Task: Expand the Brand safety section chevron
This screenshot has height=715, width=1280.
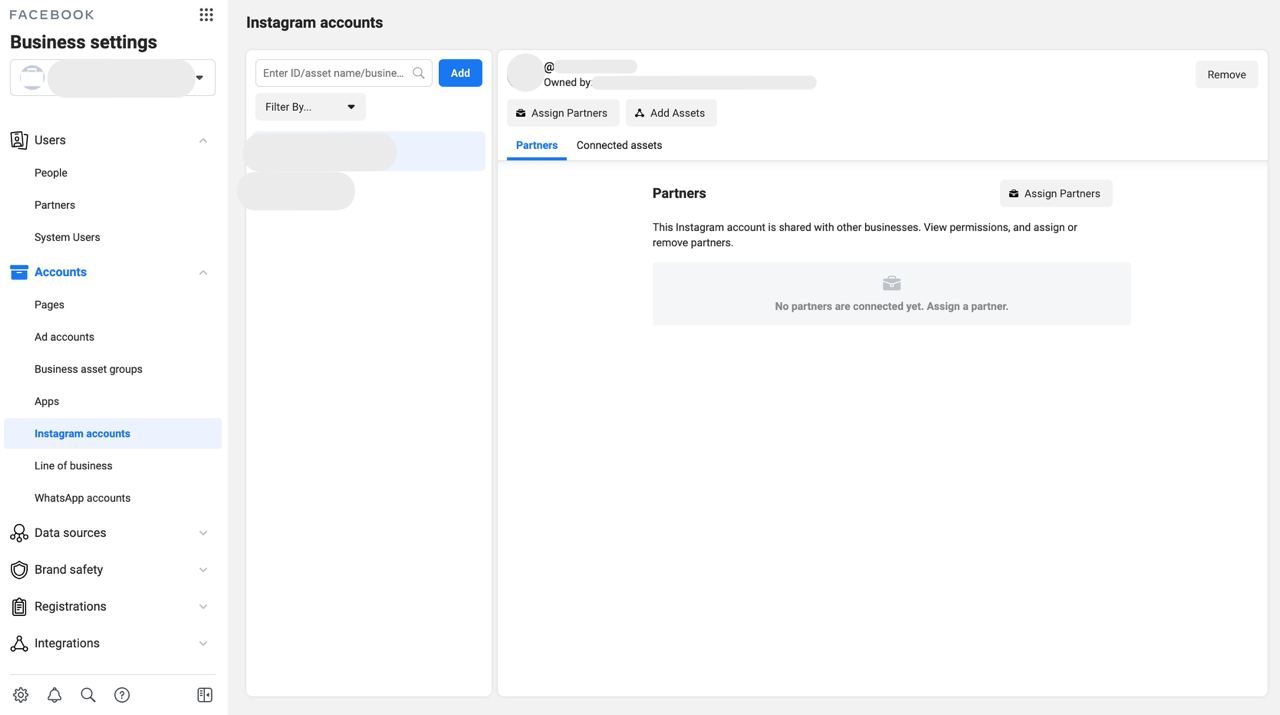Action: [x=203, y=570]
